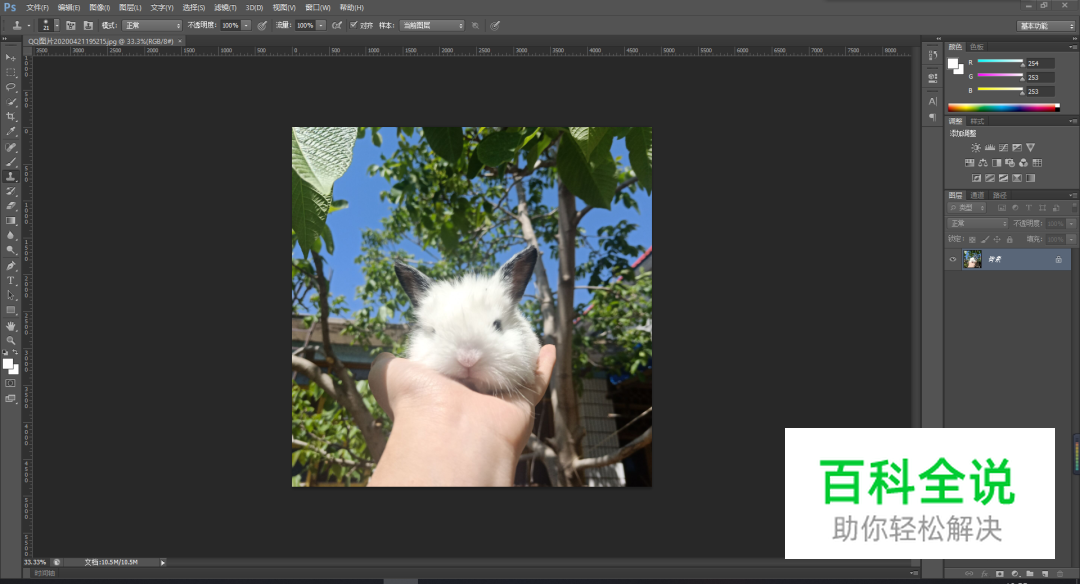Add a Brightness/Contrast adjustment
Screen dimensions: 1080x584
coord(976,147)
